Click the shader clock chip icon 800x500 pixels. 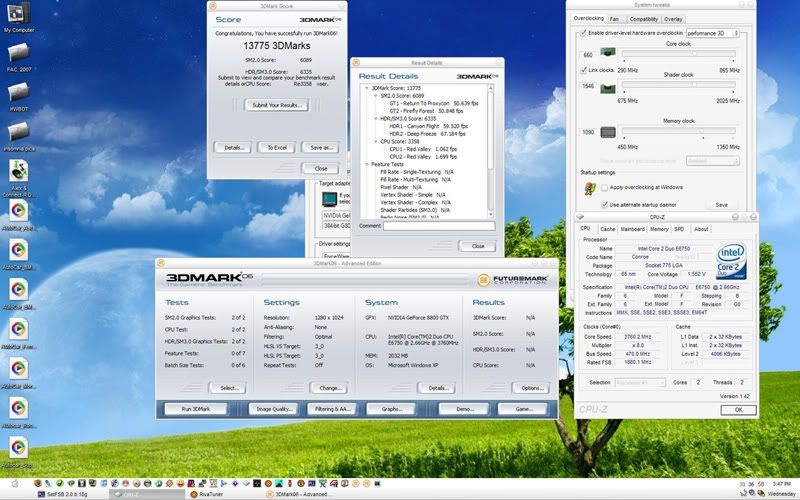tap(608, 87)
